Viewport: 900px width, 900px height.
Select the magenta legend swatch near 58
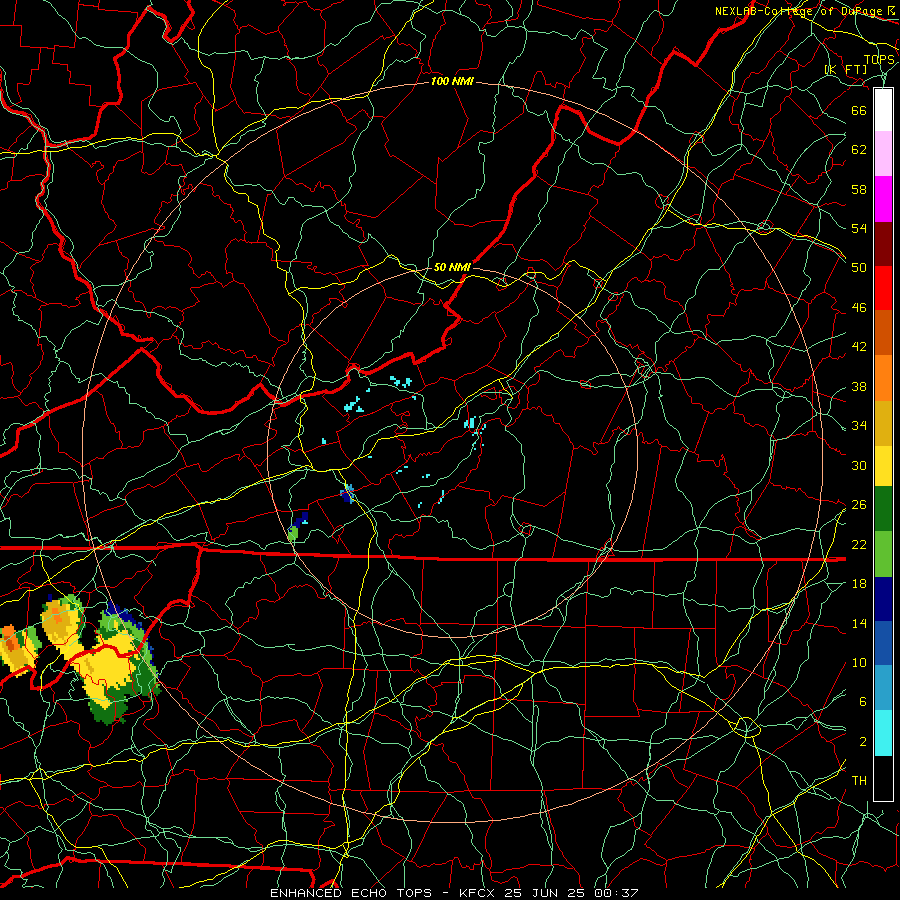(883, 199)
